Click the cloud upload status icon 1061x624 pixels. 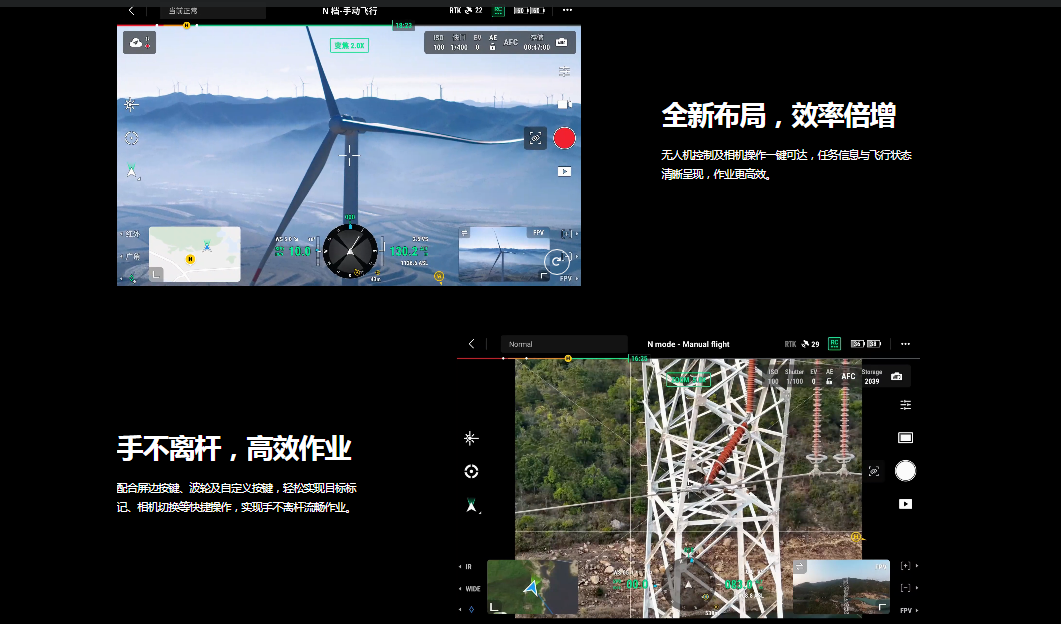[x=139, y=42]
